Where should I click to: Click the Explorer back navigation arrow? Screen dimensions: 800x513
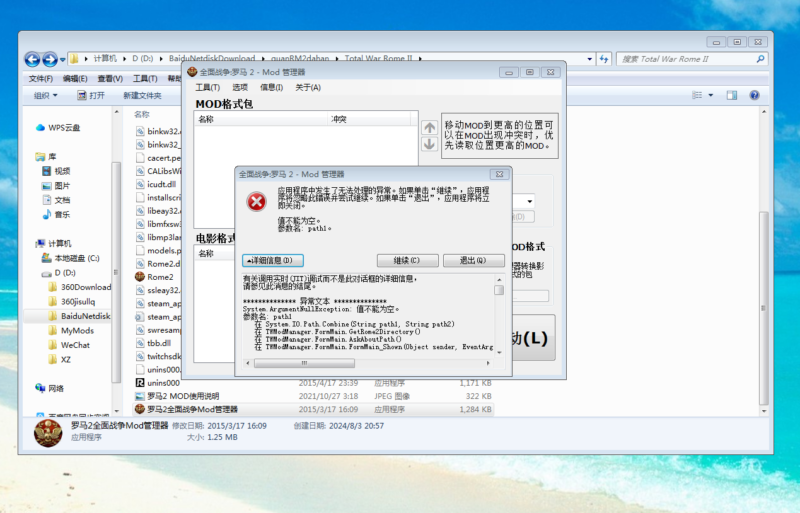pos(33,59)
